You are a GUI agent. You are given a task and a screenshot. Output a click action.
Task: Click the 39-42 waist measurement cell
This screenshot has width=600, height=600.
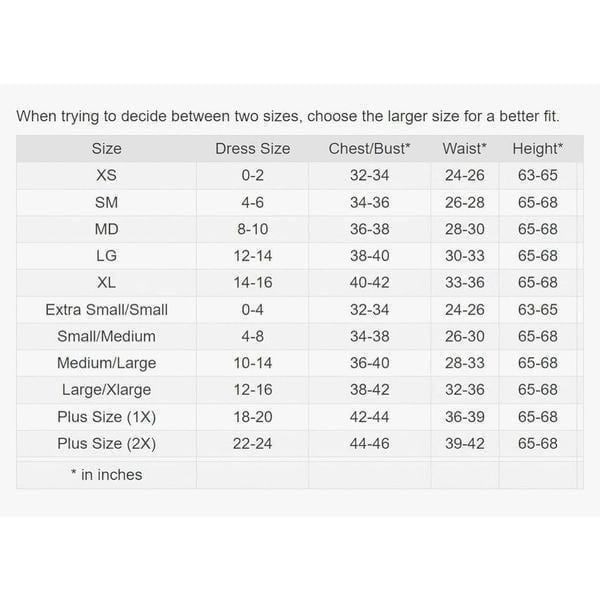[465, 443]
